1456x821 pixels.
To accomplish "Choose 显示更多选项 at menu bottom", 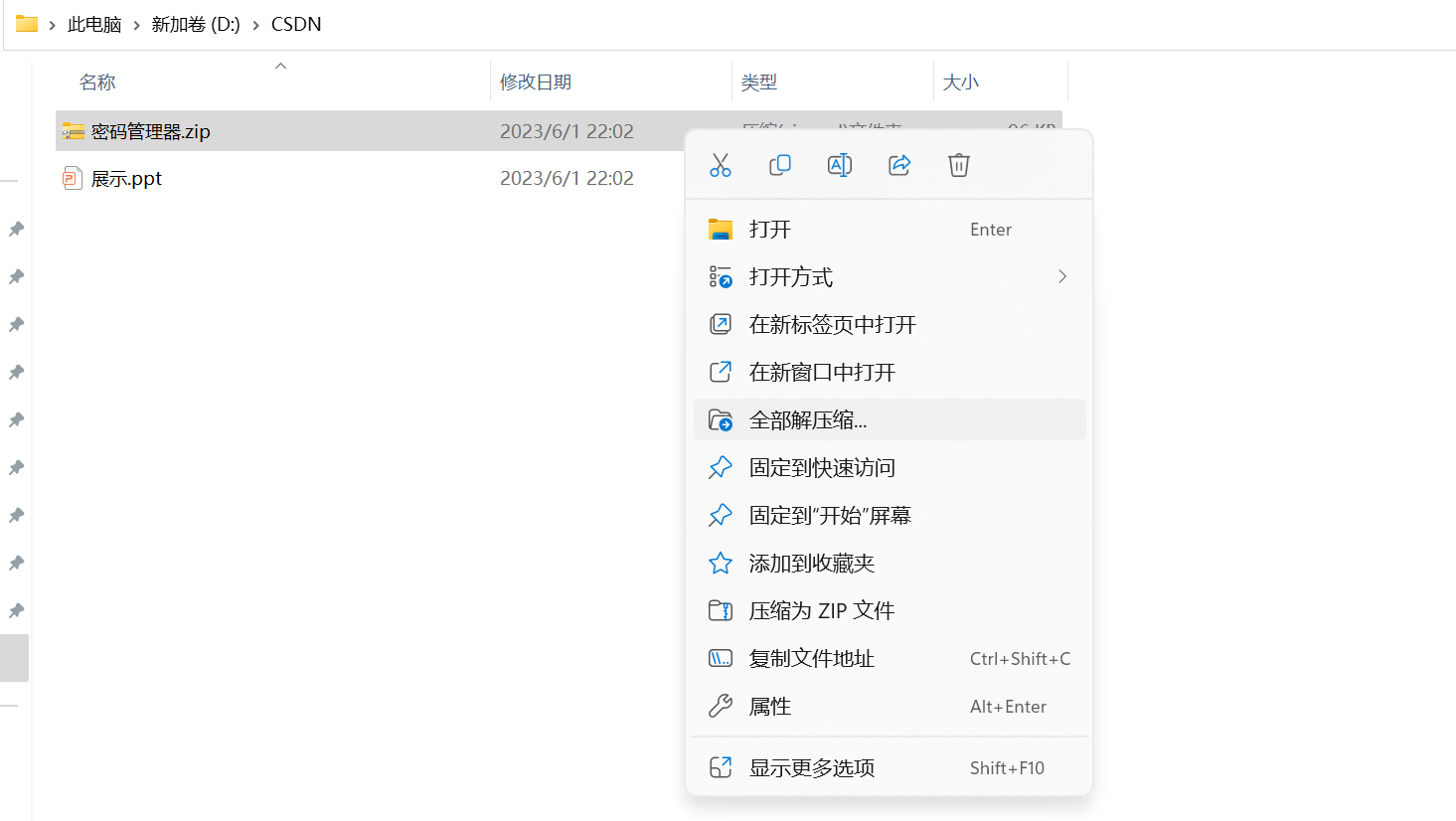I will point(890,767).
